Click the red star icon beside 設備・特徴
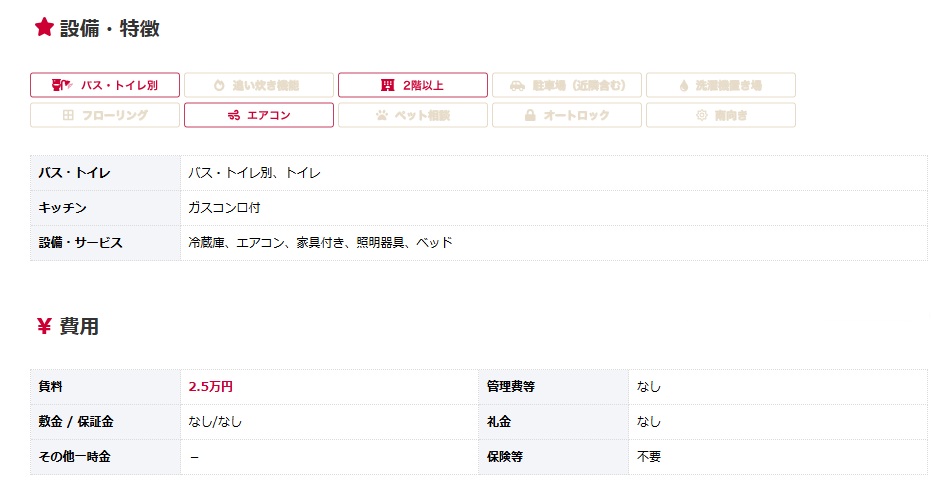The height and width of the screenshot is (487, 949). 44,28
